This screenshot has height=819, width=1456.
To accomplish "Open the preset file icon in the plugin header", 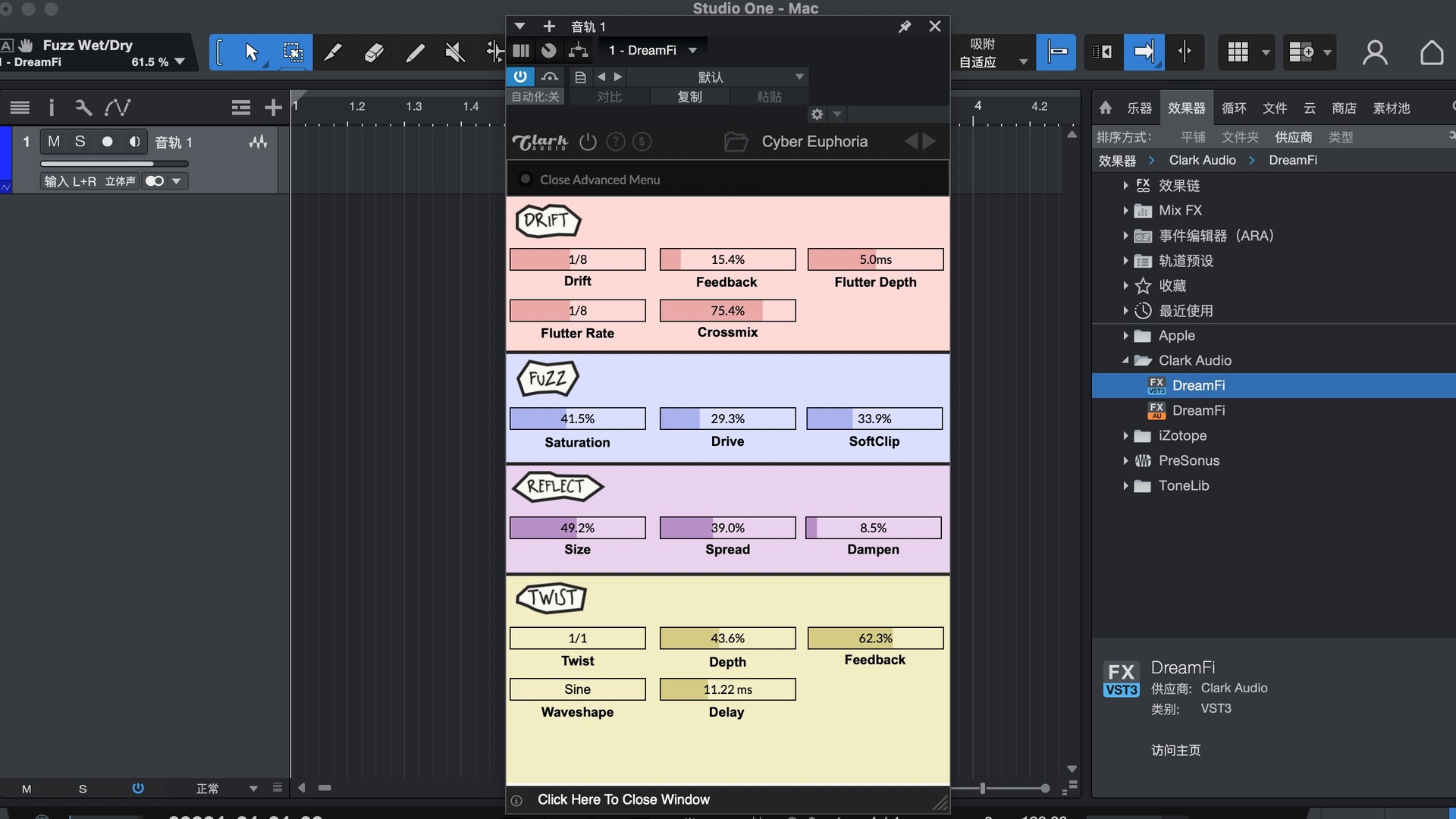I will (x=580, y=77).
